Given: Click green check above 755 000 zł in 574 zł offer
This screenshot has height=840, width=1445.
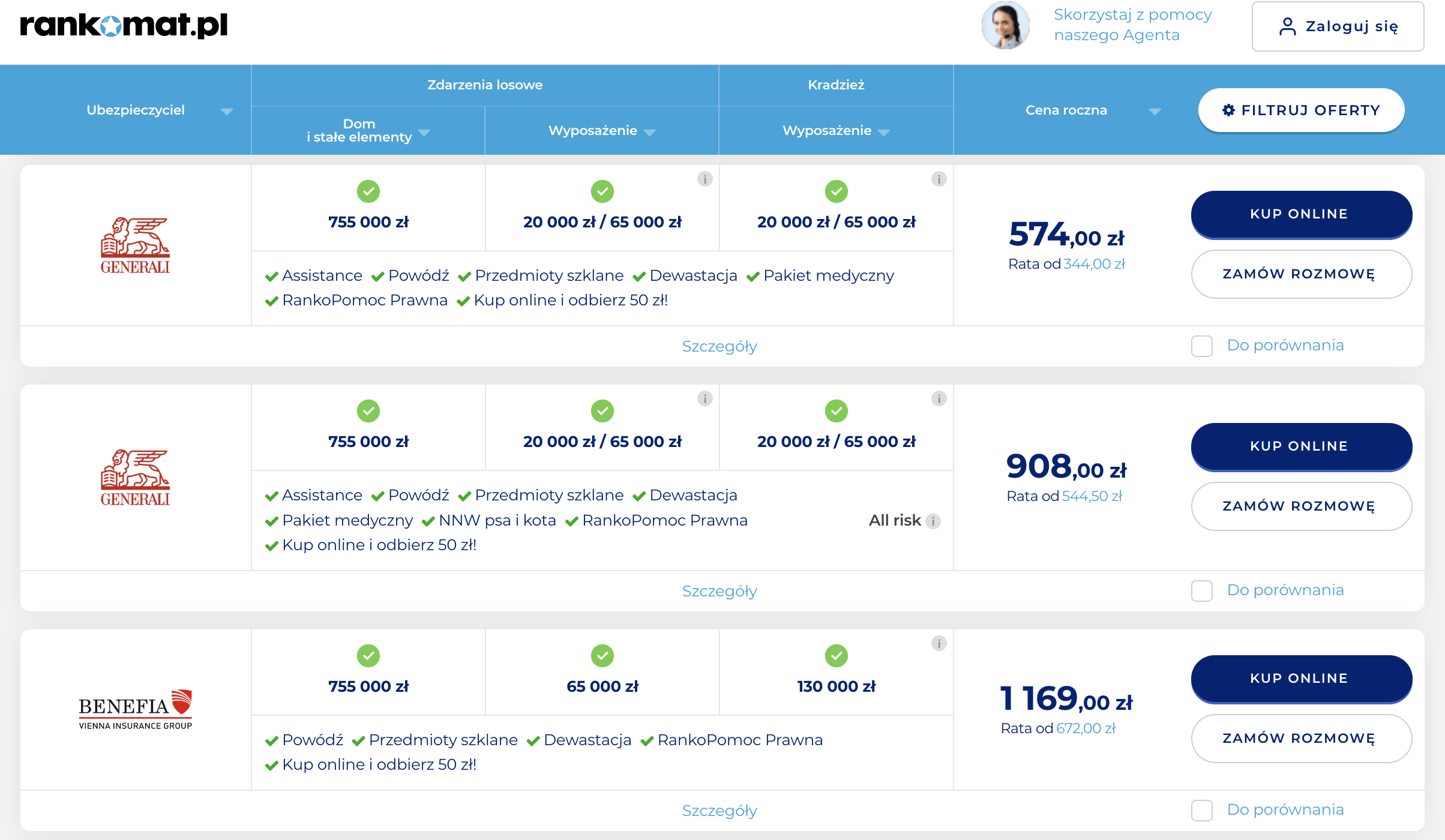Looking at the screenshot, I should pos(368,191).
